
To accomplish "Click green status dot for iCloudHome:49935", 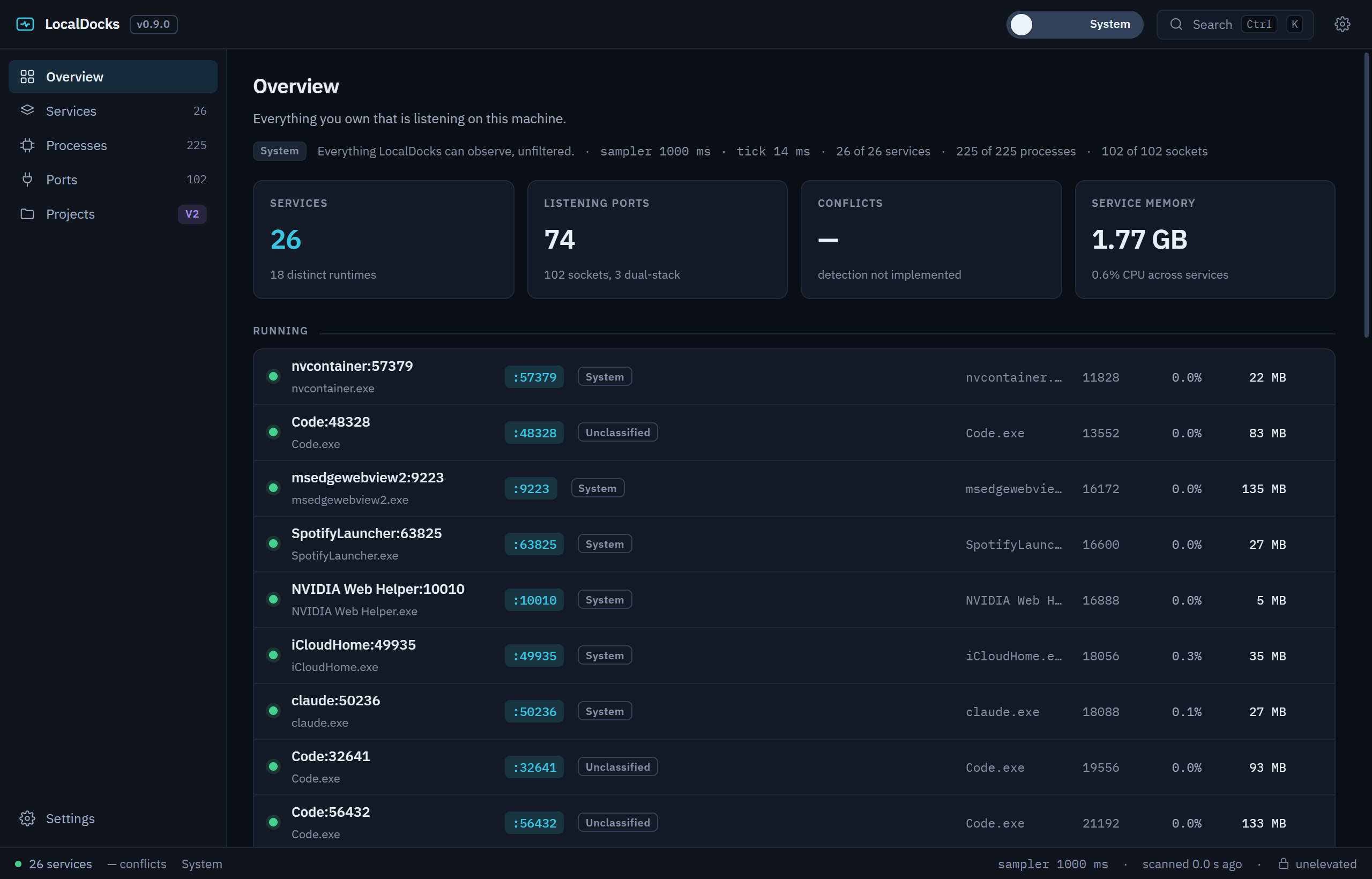I will point(273,654).
